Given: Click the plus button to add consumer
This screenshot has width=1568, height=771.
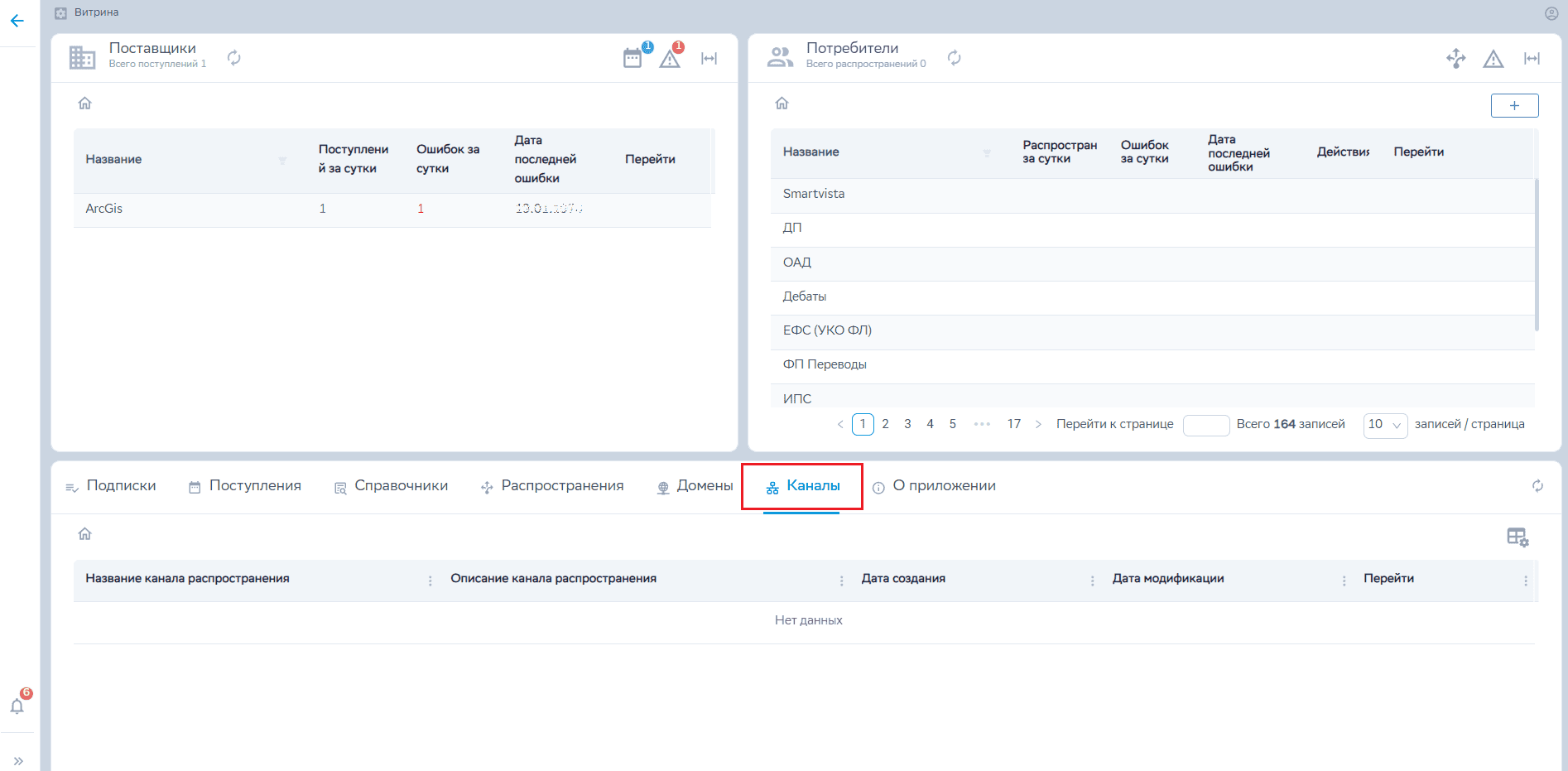Looking at the screenshot, I should coord(1514,105).
